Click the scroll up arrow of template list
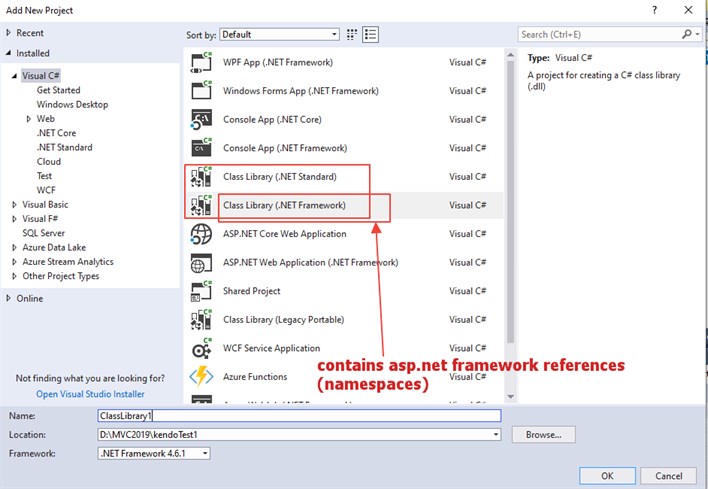Image resolution: width=708 pixels, height=489 pixels. (x=511, y=55)
